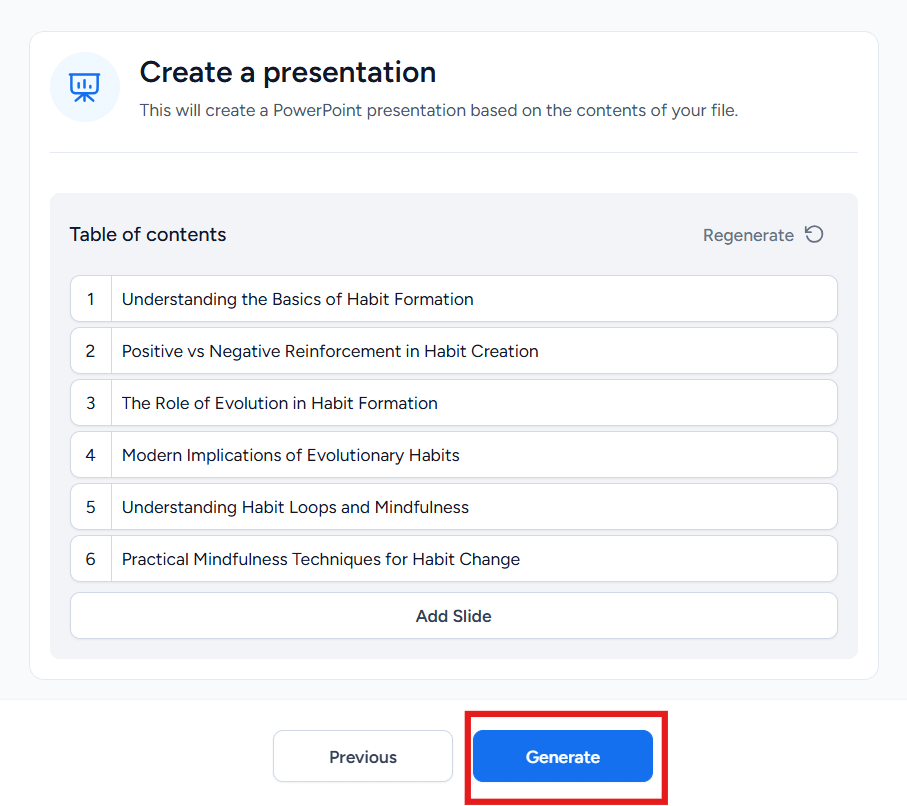Edit Practical Mindfulness Techniques slide title
Viewport: 907px width, 806px height.
[x=474, y=559]
